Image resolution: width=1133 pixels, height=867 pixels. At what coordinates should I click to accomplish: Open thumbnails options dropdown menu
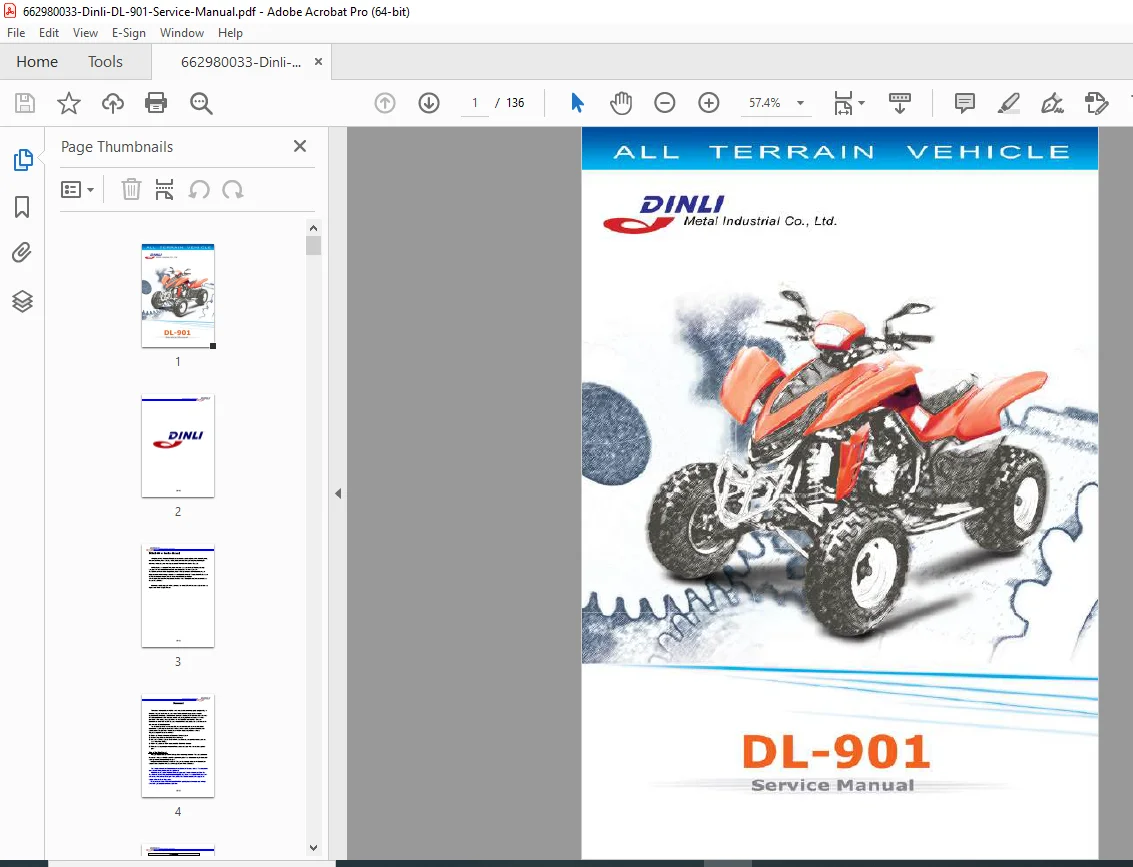point(77,189)
